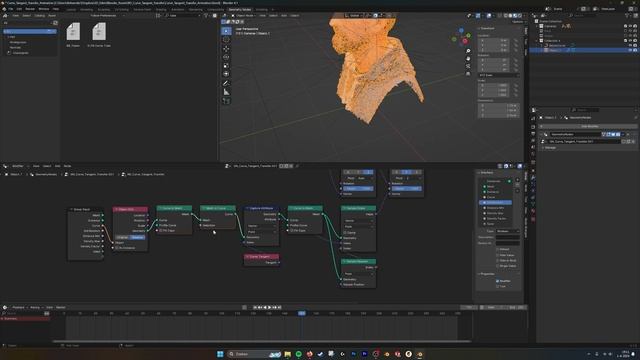The image size is (640, 360).
Task: Open the File menu
Action: tap(11, 9)
